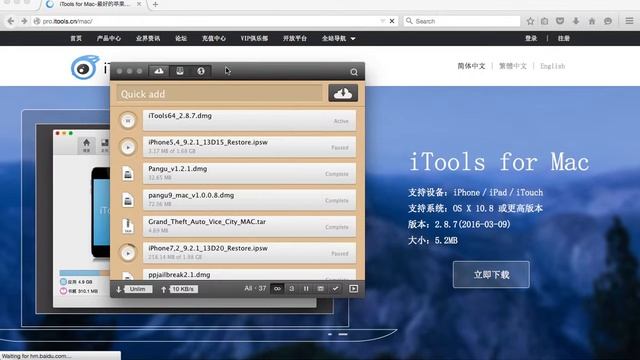Click the checkmark icon in the bottom bar
This screenshot has height=360, width=640.
pos(335,289)
